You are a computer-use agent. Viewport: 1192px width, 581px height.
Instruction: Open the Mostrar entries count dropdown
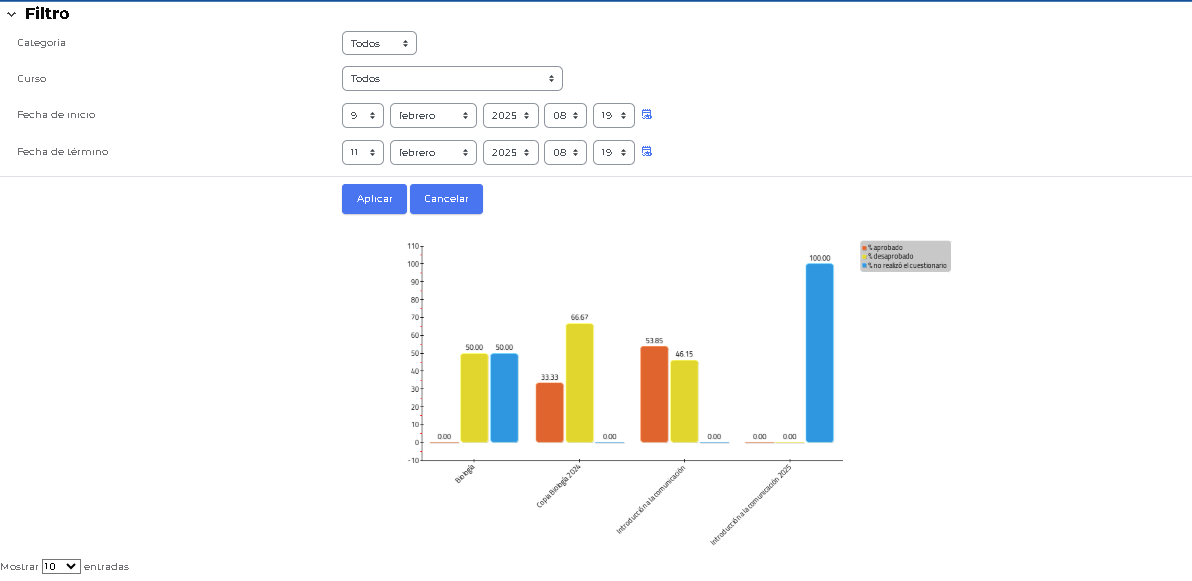(x=61, y=566)
